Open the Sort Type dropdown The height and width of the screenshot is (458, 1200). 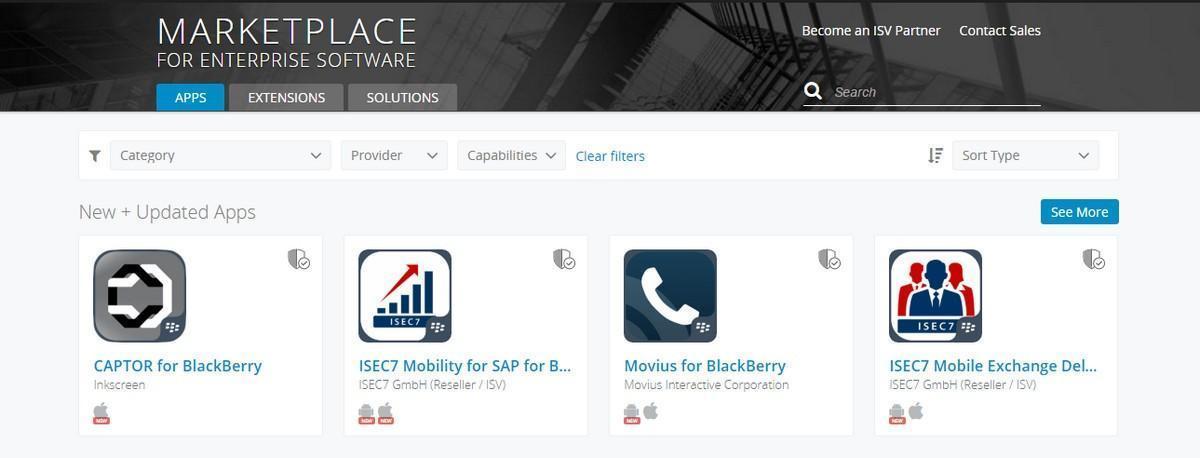pyautogui.click(x=1025, y=156)
